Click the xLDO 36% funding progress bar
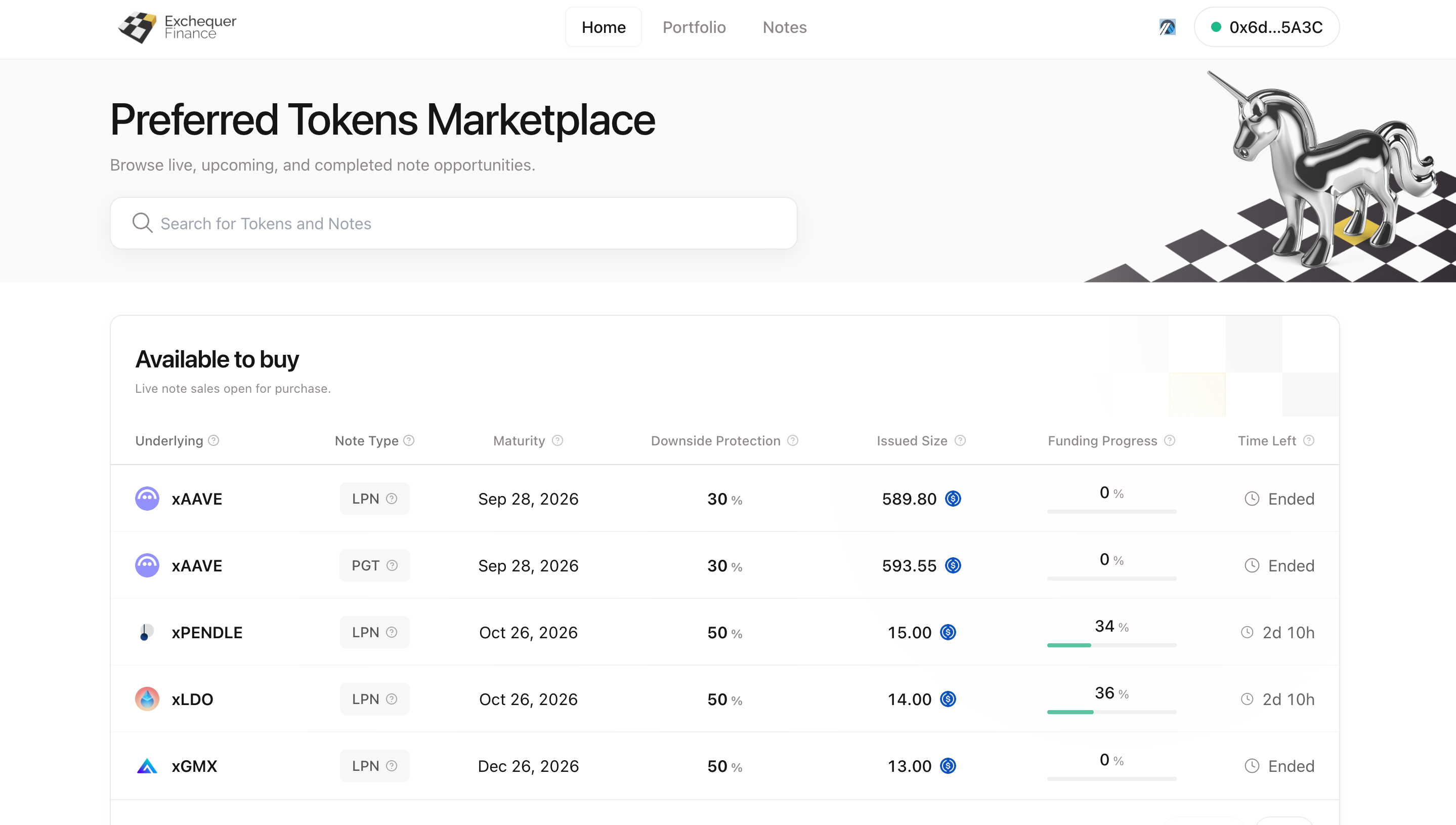 coord(1111,712)
